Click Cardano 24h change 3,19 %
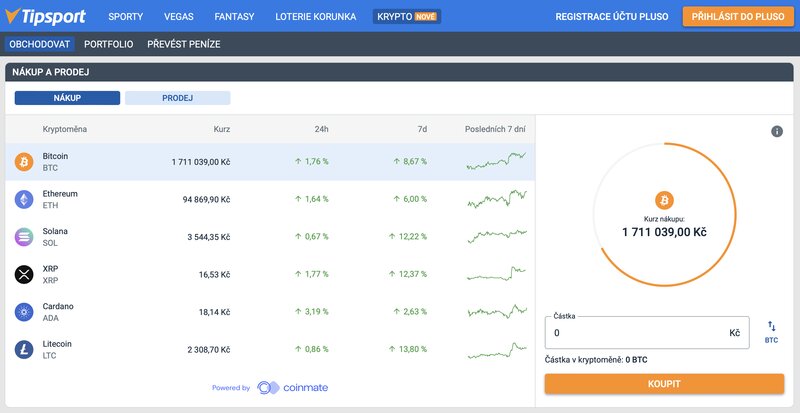 (x=312, y=311)
